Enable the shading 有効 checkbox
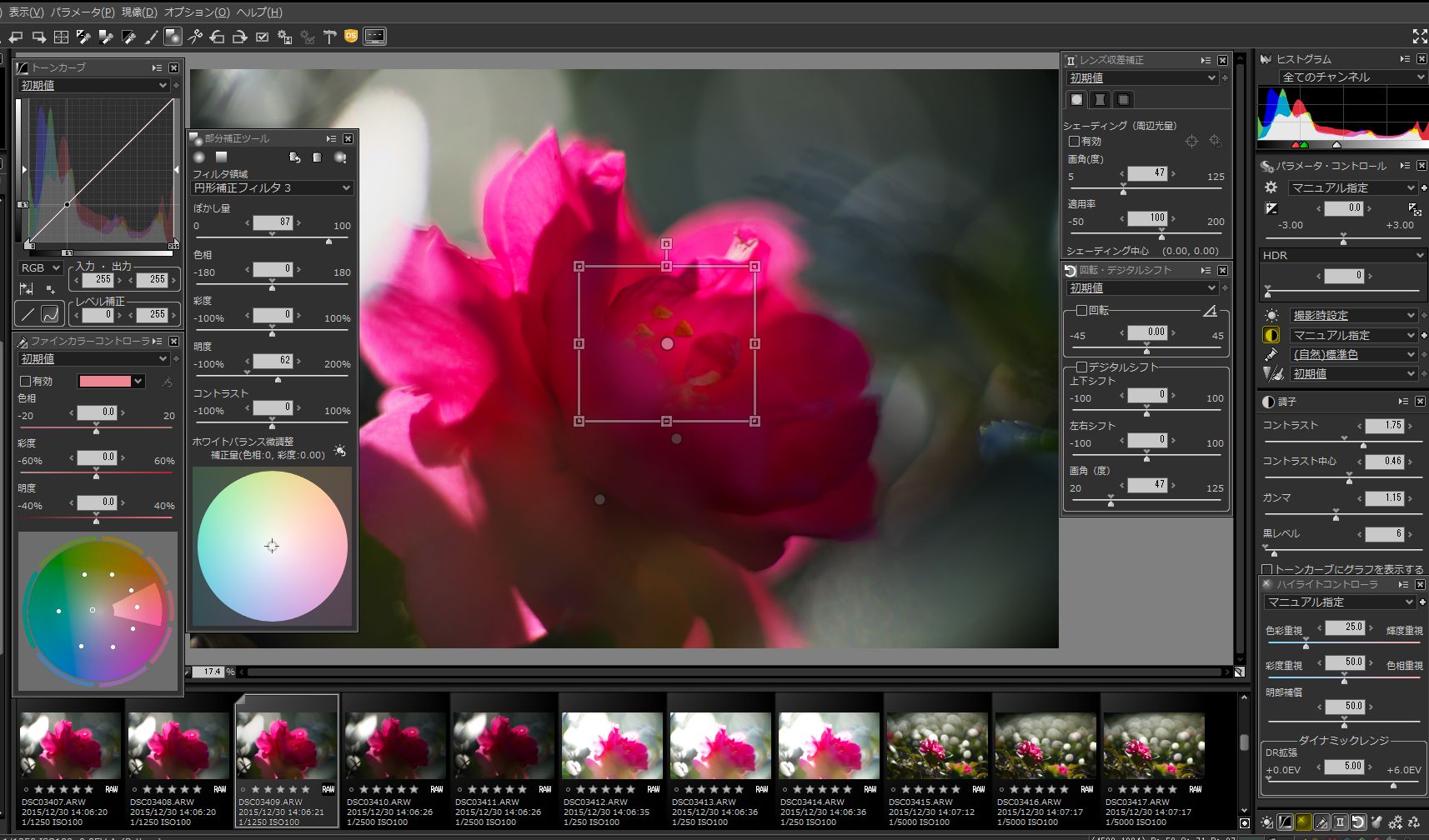 click(1075, 142)
